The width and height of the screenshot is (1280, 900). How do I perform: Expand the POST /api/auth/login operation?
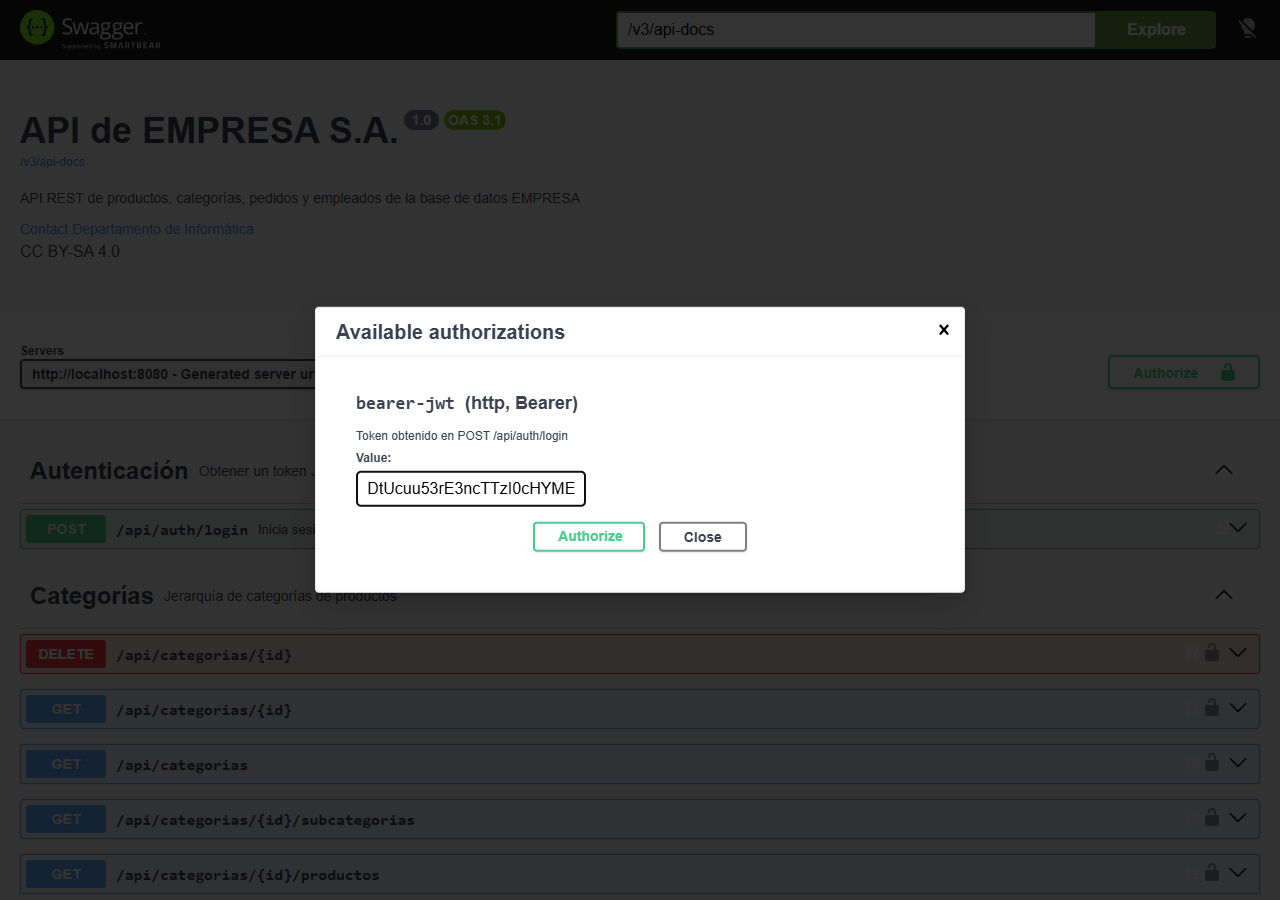point(1238,528)
